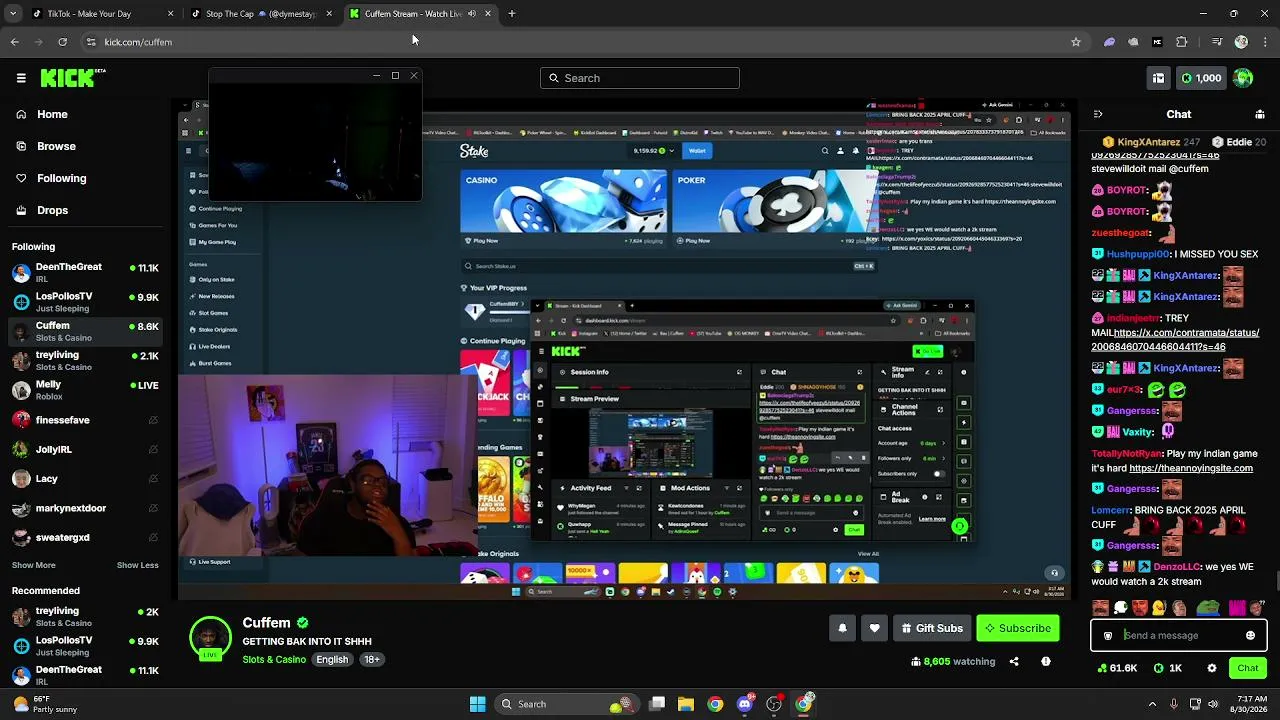Screen dimensions: 1280x720
Task: Go back to the previous page
Action: pos(15,42)
